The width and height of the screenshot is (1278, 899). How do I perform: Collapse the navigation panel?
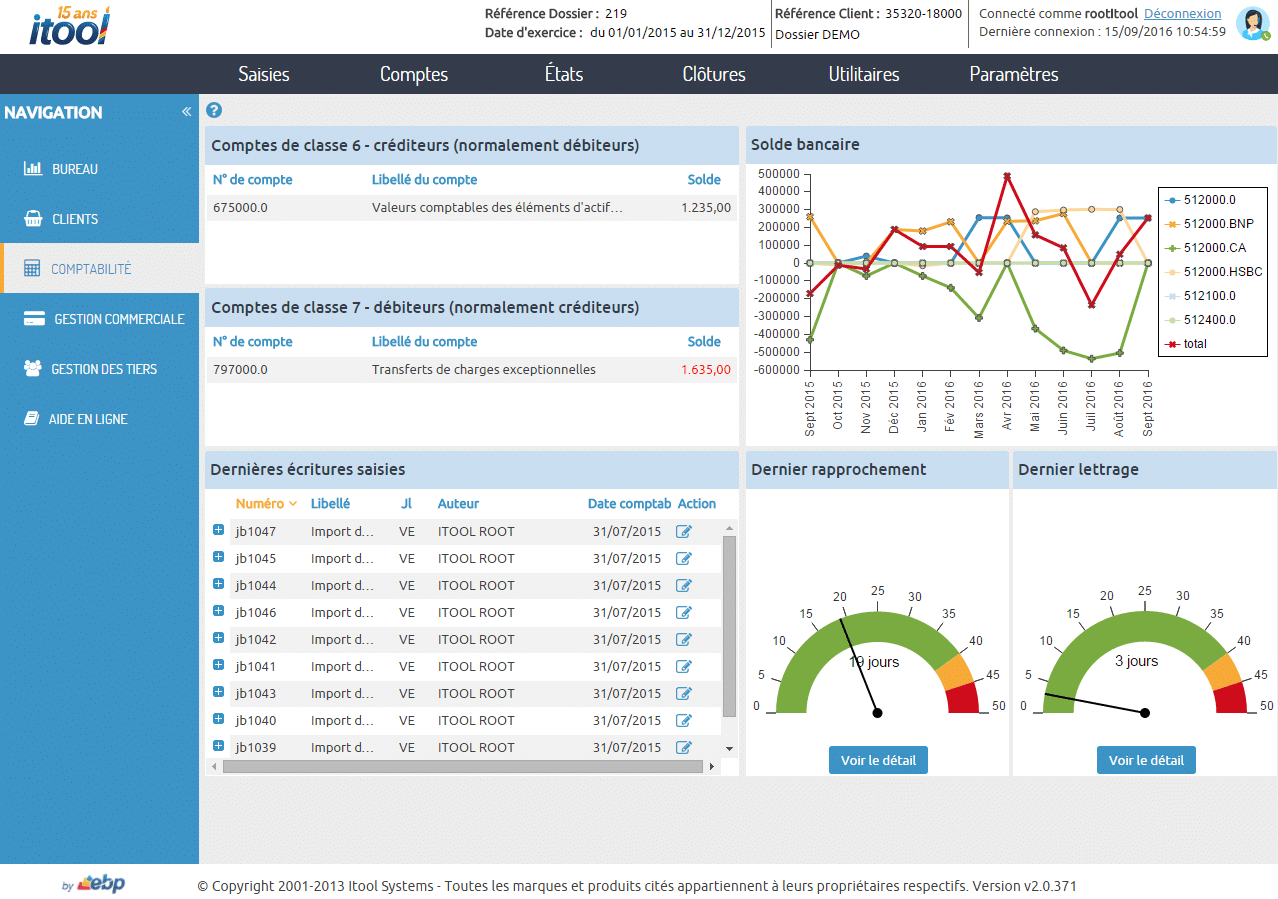pyautogui.click(x=185, y=112)
